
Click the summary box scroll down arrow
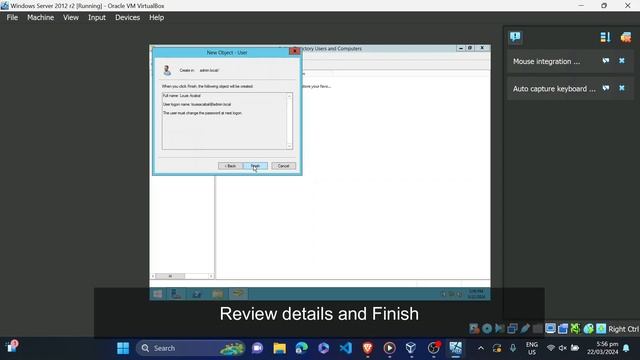tap(289, 146)
